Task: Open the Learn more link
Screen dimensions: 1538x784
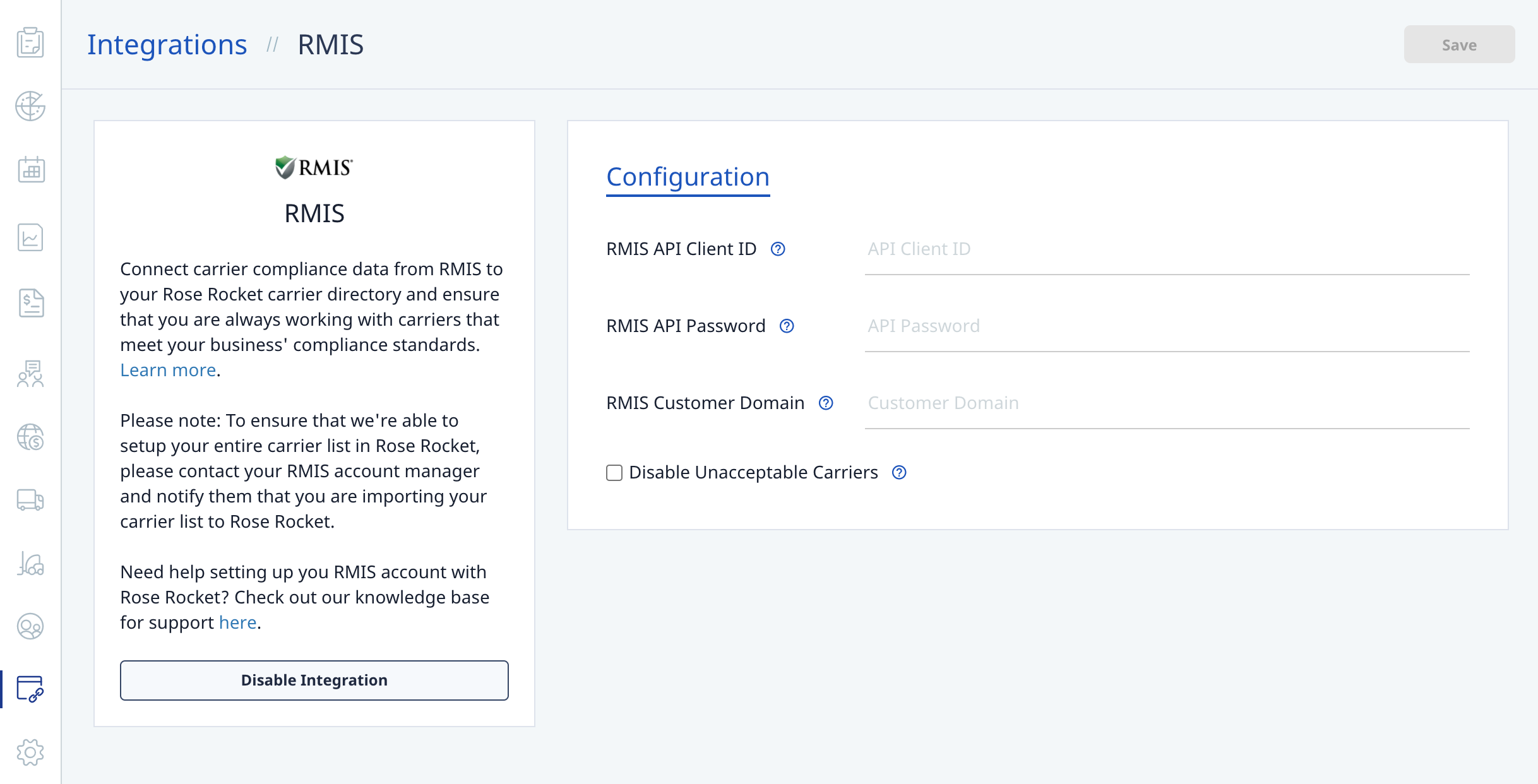Action: [168, 371]
